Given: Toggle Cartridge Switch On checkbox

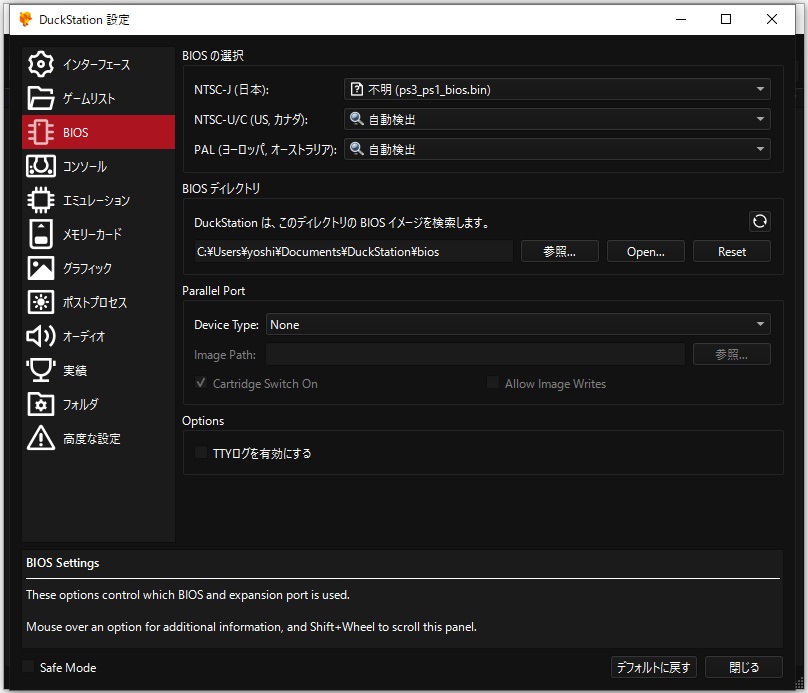Looking at the screenshot, I should 201,383.
